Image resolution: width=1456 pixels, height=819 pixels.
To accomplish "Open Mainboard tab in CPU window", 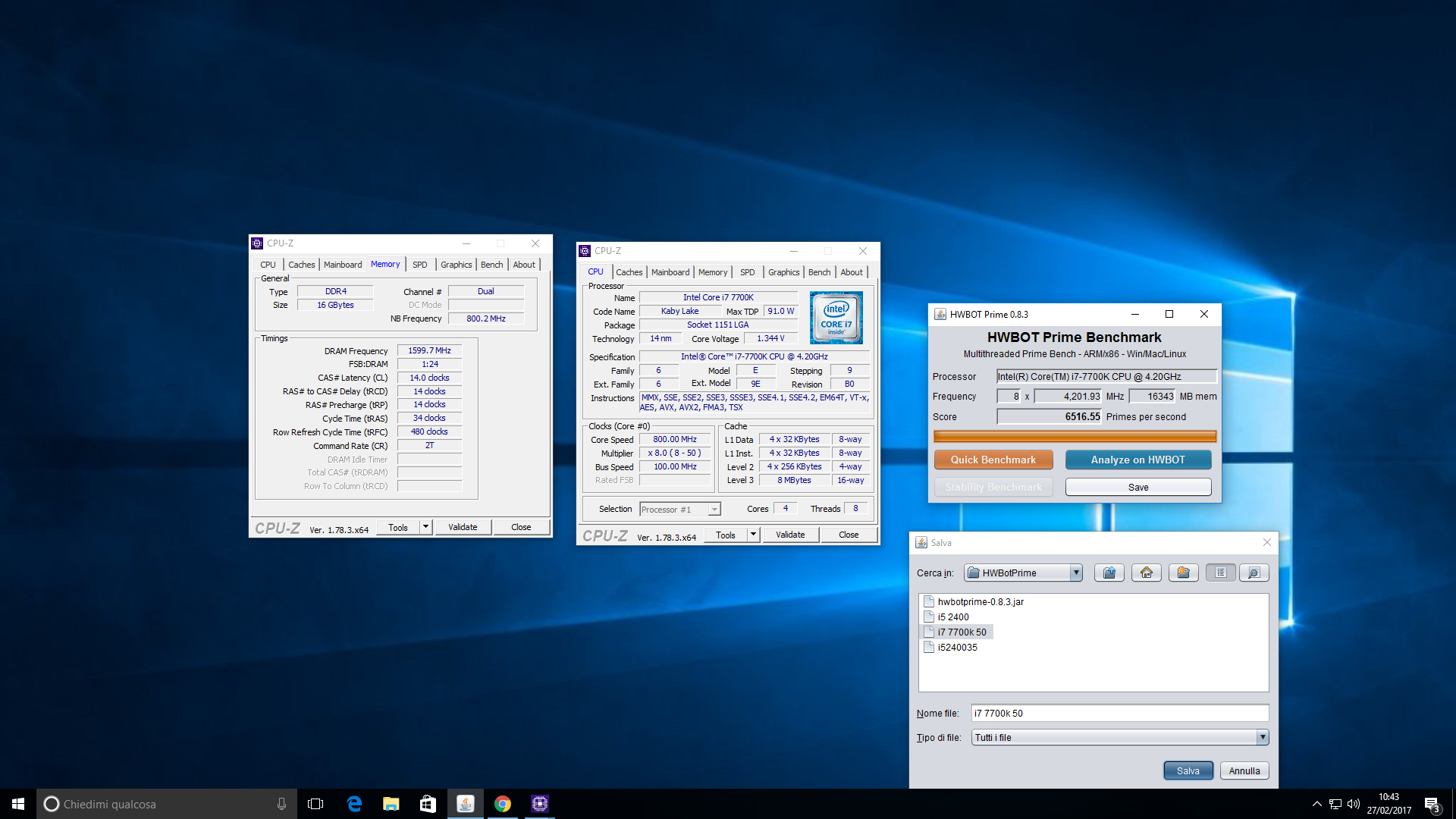I will 670,272.
